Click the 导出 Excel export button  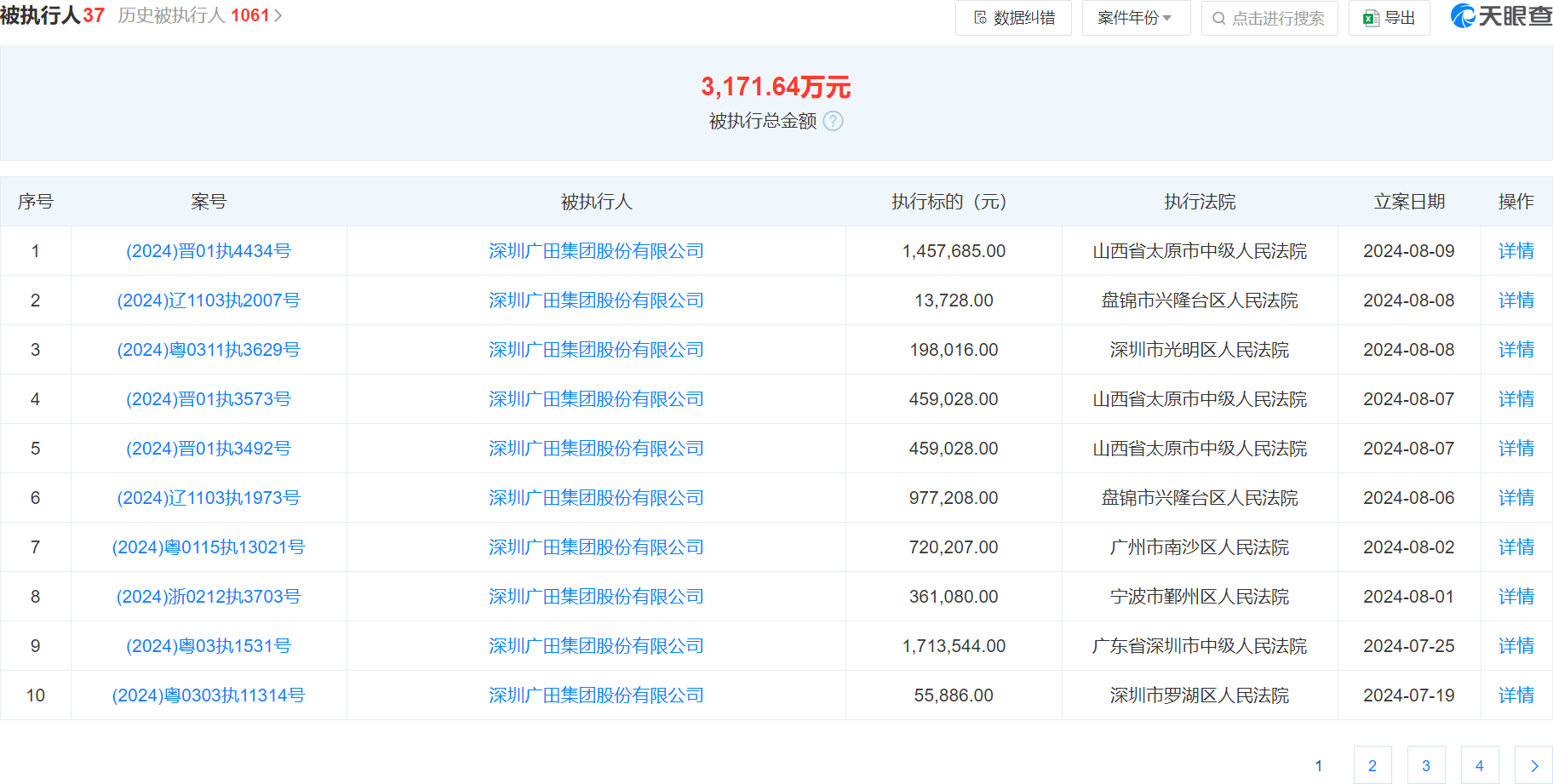click(1389, 18)
